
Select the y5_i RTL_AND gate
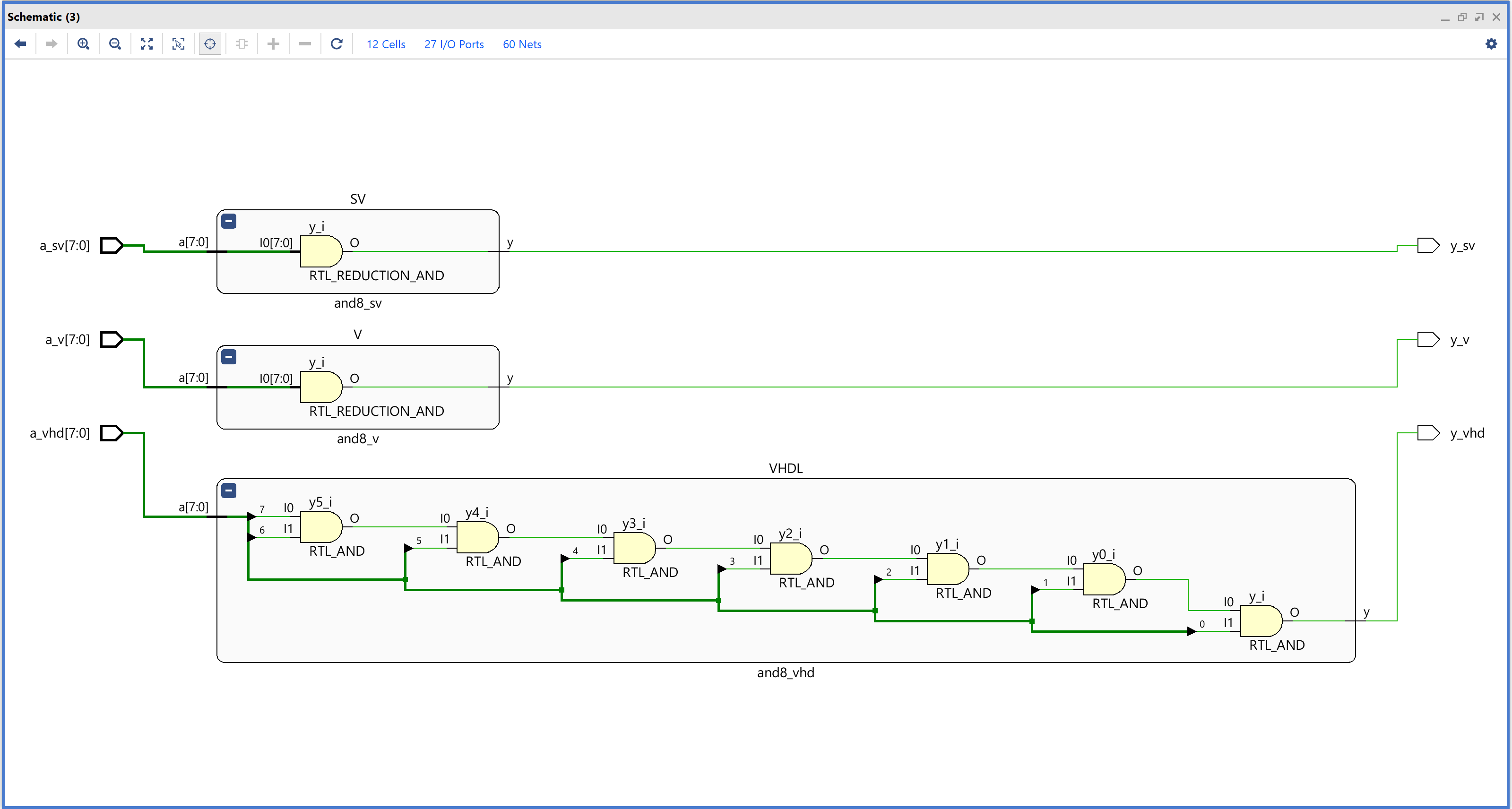(x=320, y=527)
